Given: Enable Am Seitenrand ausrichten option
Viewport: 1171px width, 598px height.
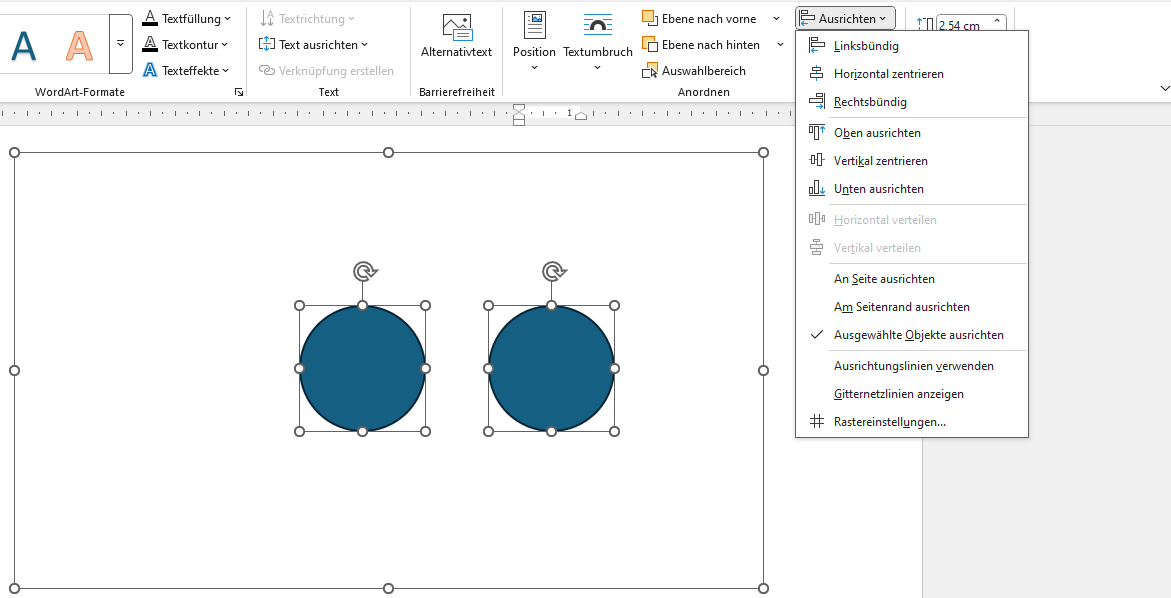Looking at the screenshot, I should click(911, 307).
